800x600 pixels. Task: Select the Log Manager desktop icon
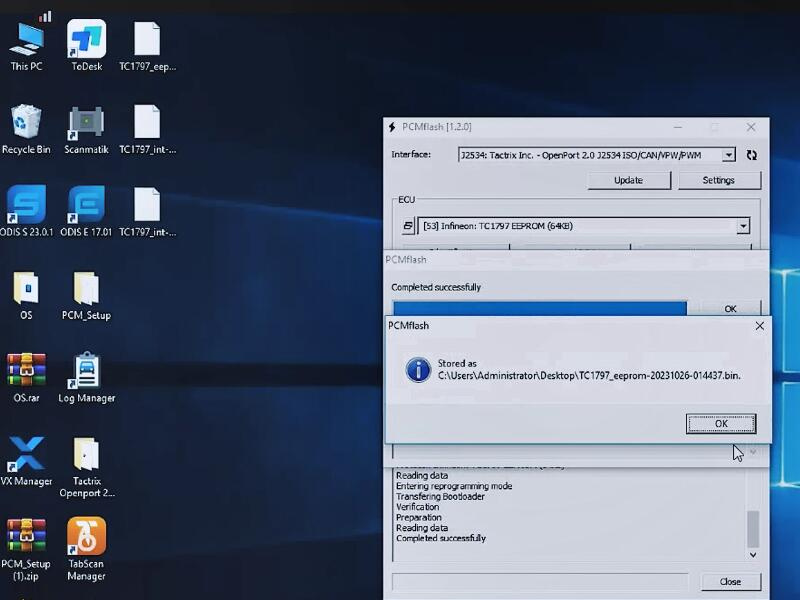(x=87, y=373)
